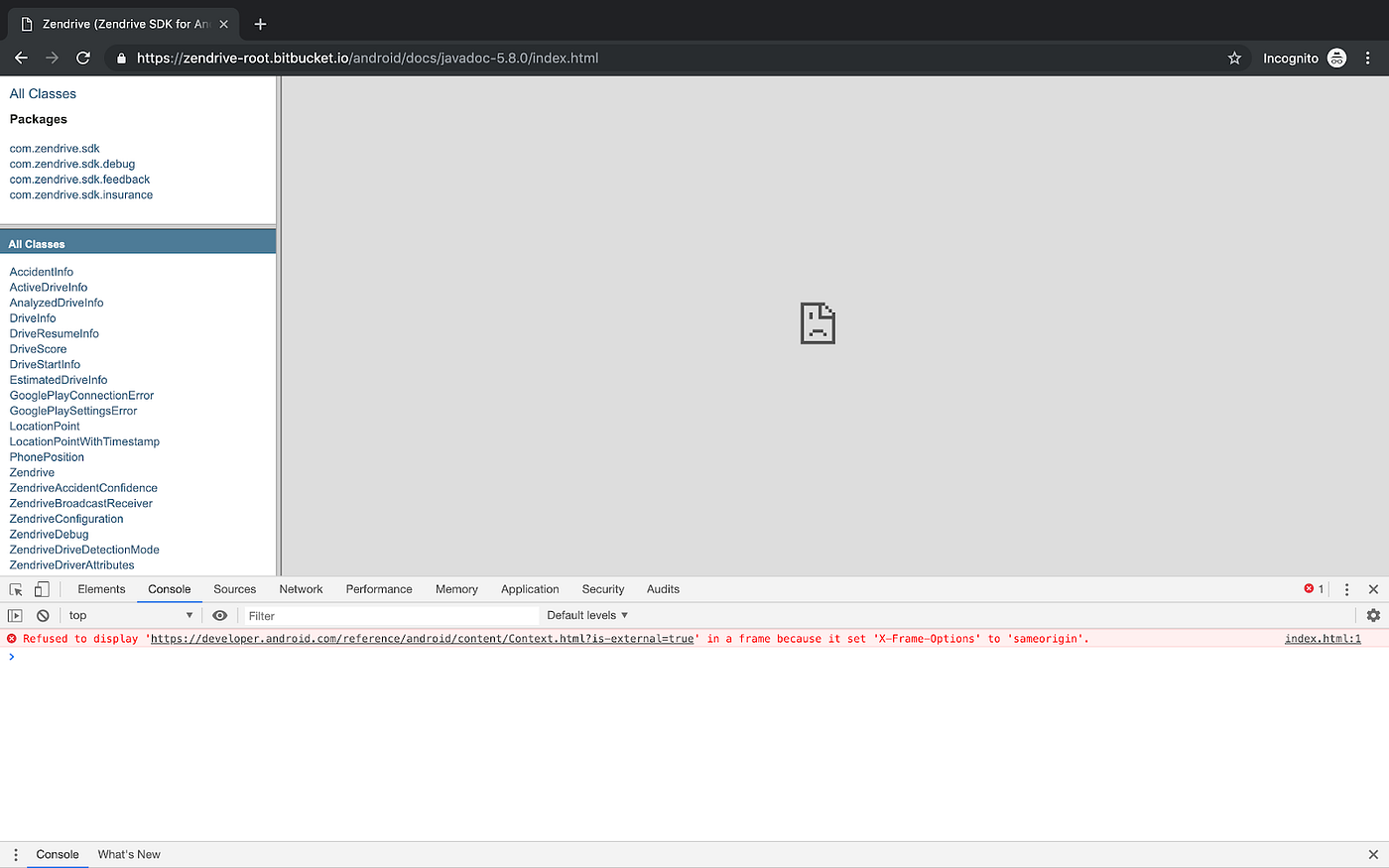Open the com.zendrive.sdk.debug package

[72, 164]
